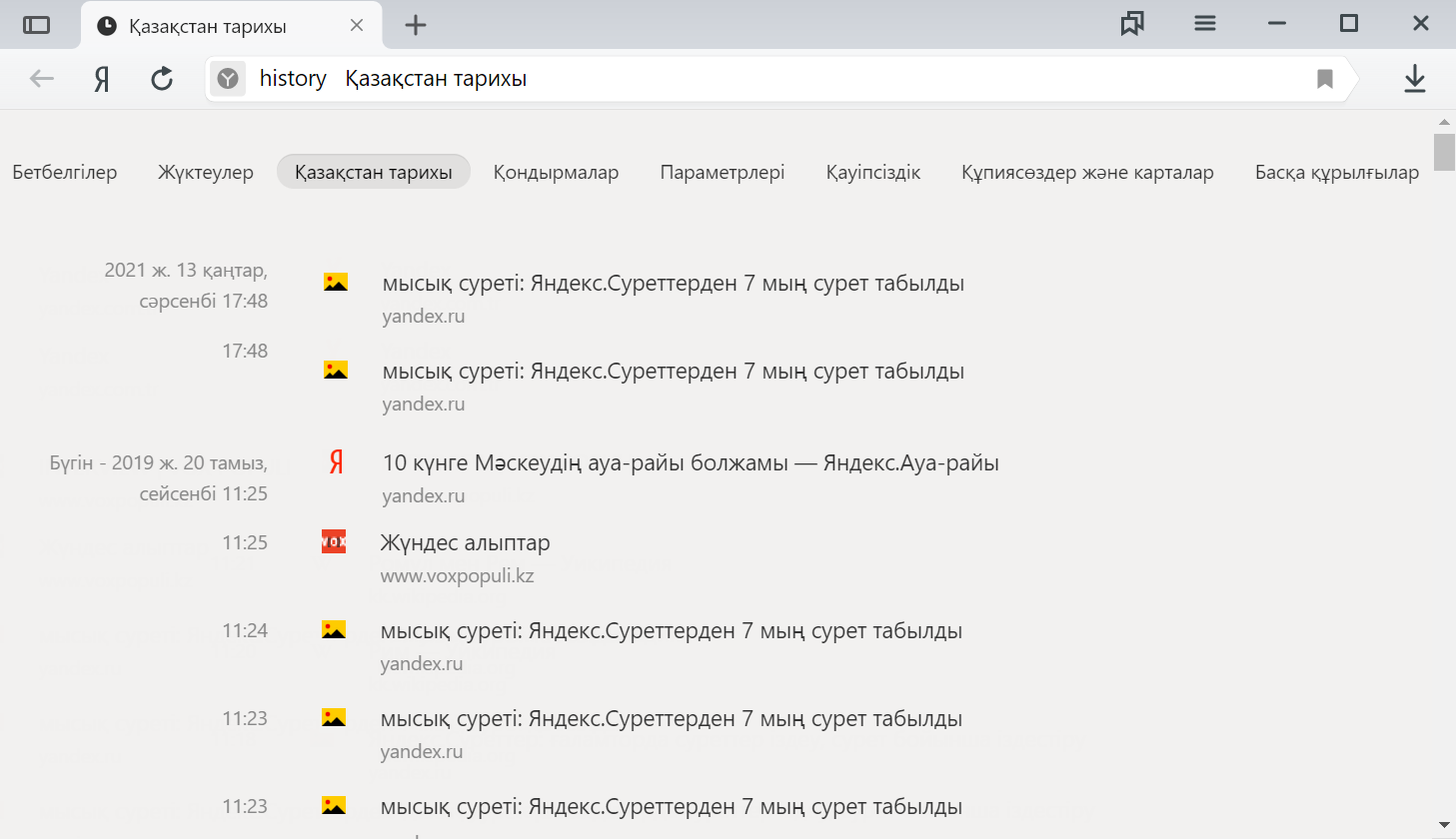The height and width of the screenshot is (839, 1456).
Task: Go to the Қауіпсіздік tab
Action: (x=873, y=172)
